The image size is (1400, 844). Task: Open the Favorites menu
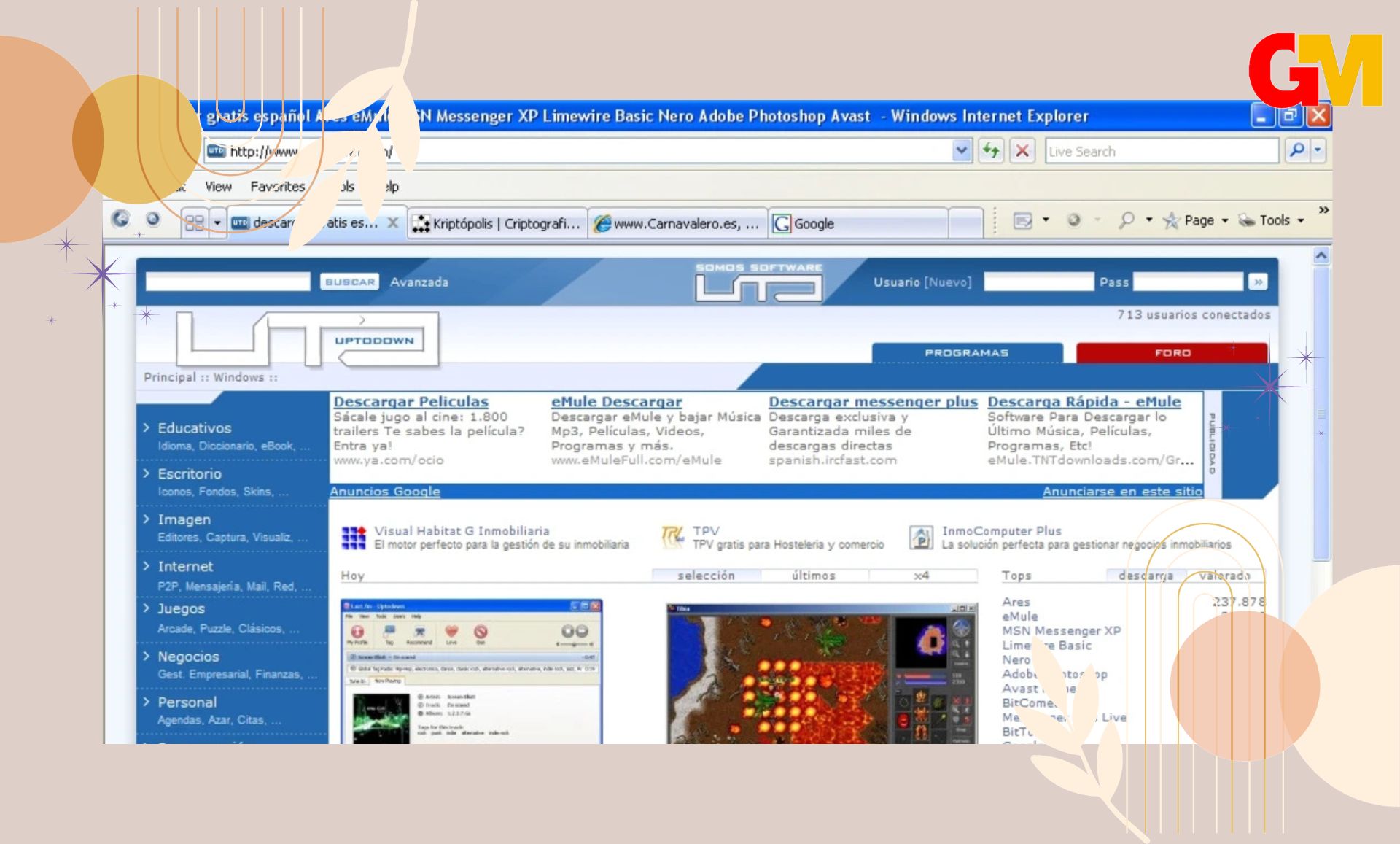[278, 187]
